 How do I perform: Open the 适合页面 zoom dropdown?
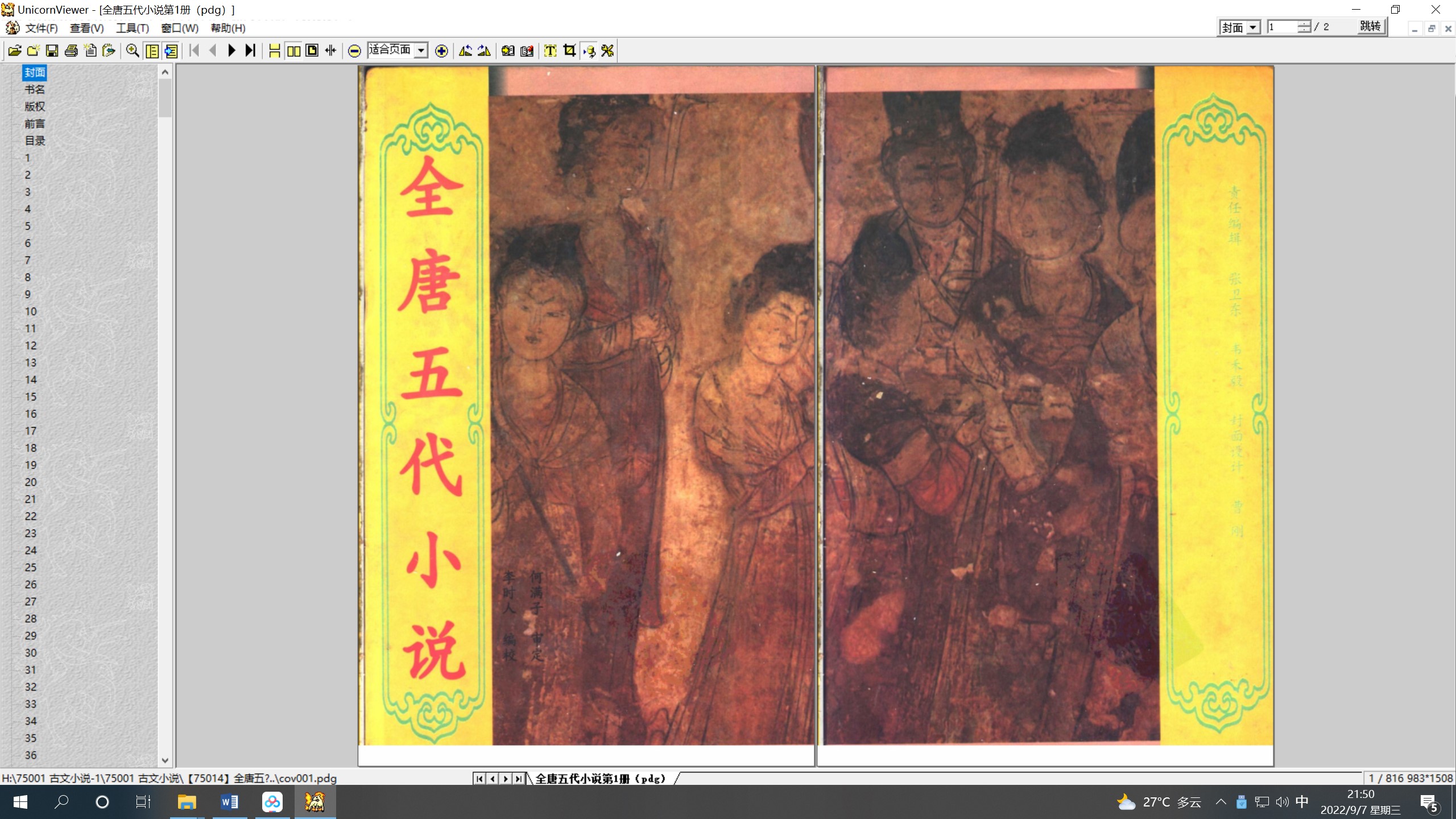point(421,51)
